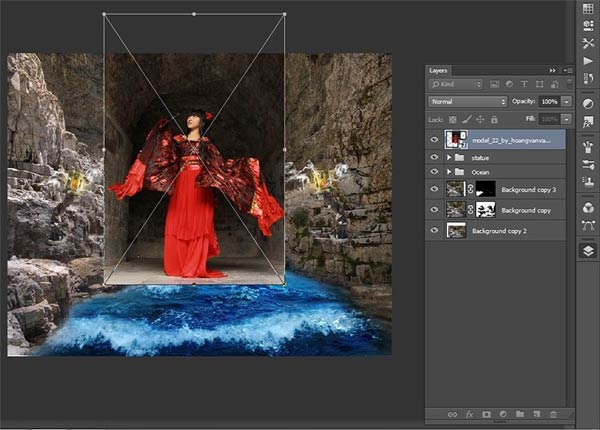Toggle visibility of Background copy 2
Viewport: 600px width, 430px height.
click(434, 230)
